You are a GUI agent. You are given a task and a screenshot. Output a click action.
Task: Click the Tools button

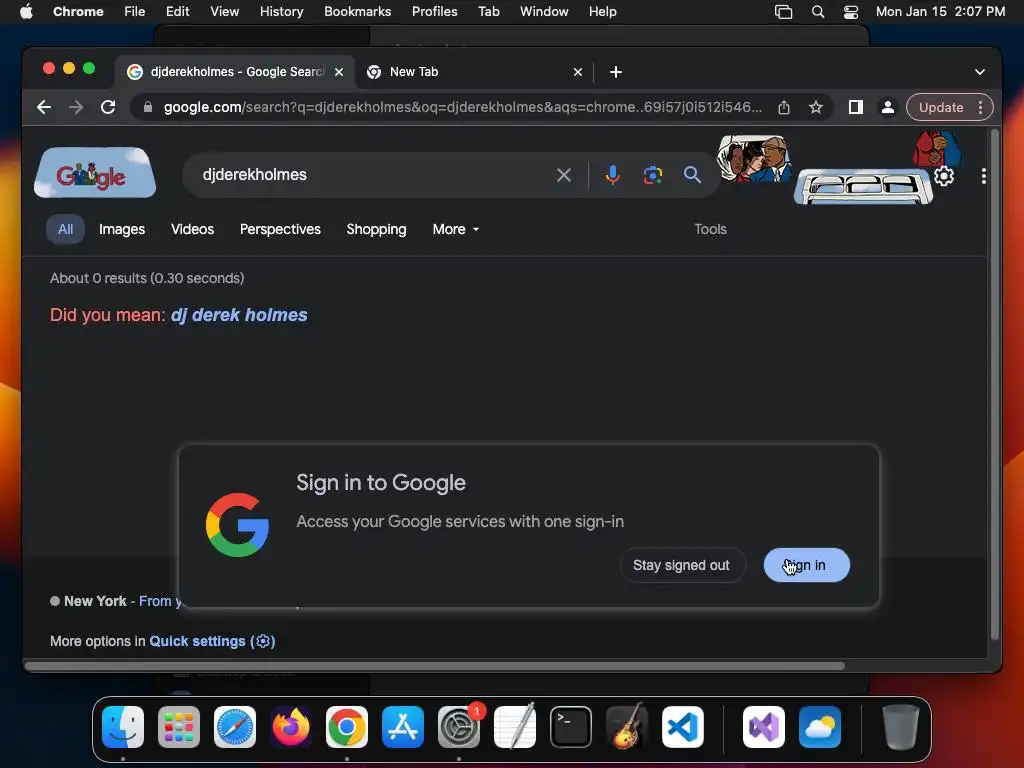click(x=710, y=229)
